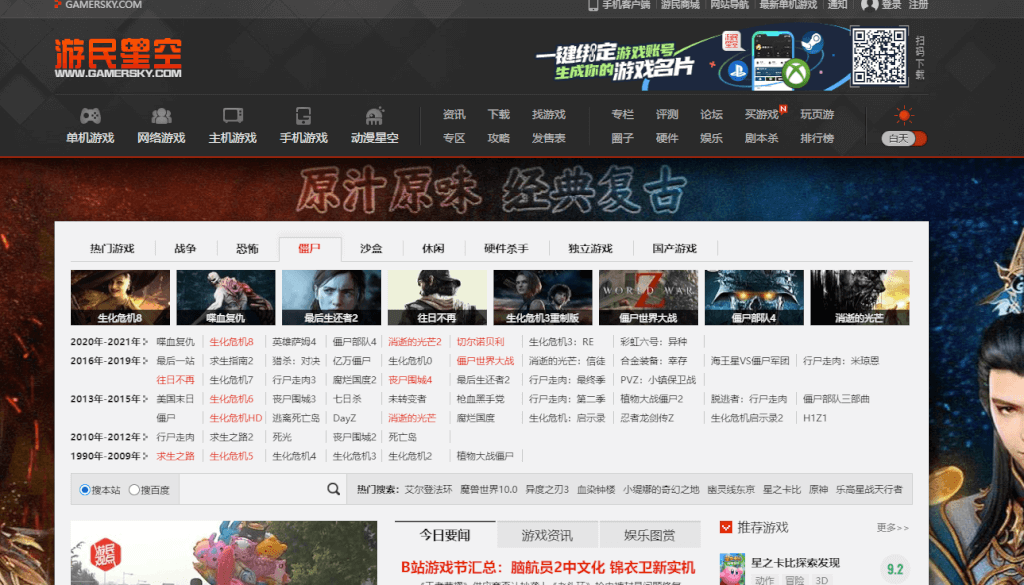Open the 主机游戏 console icon

click(x=232, y=116)
